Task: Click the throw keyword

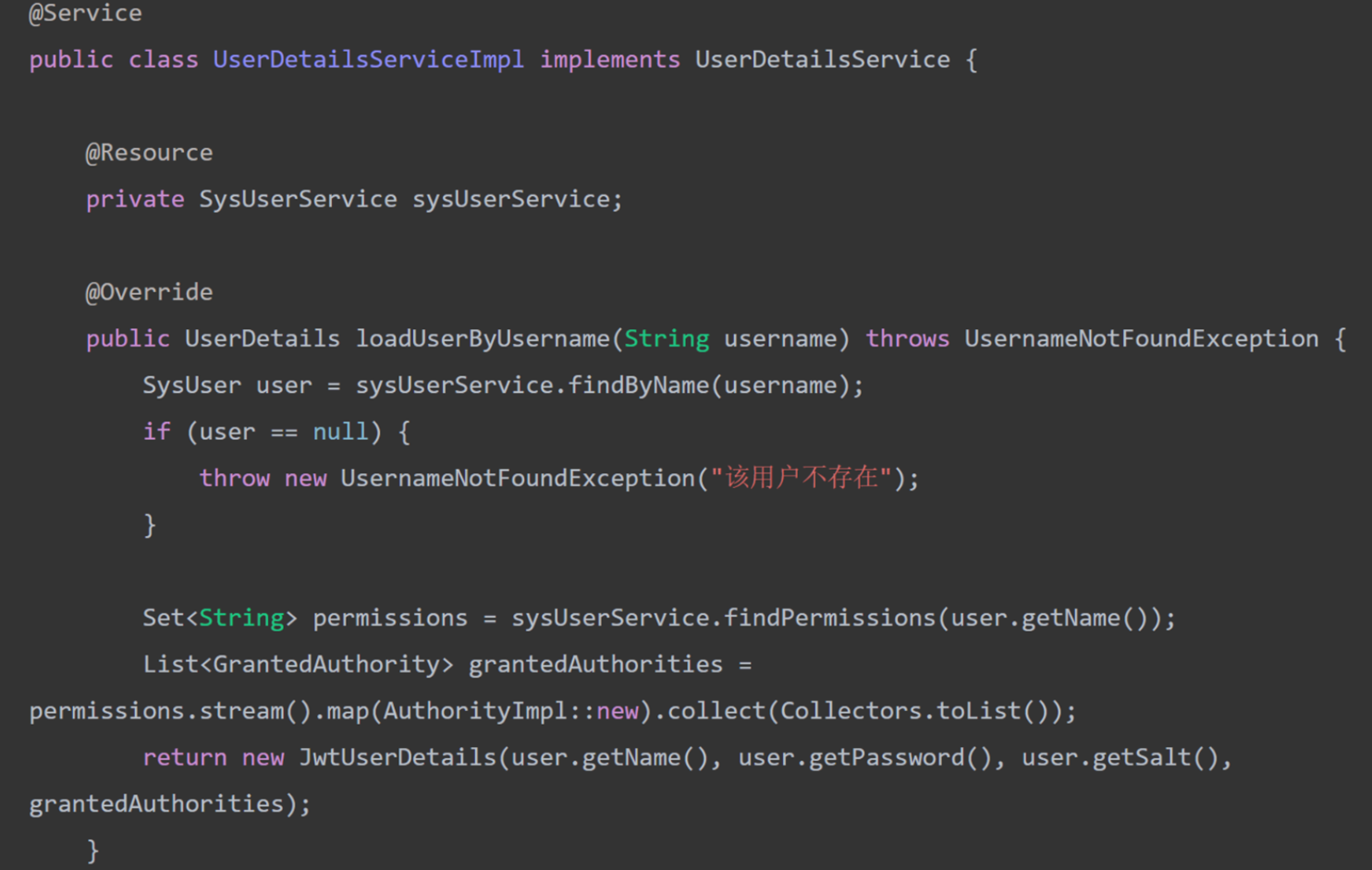Action: click(234, 478)
